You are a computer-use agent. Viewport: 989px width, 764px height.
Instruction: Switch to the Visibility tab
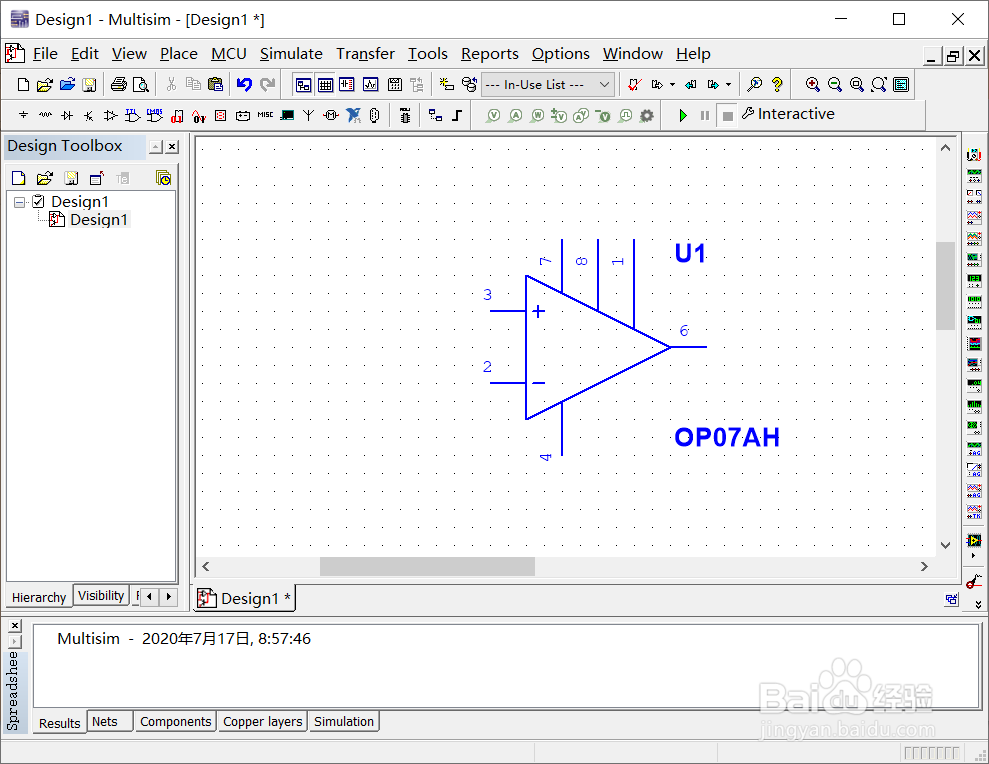pyautogui.click(x=101, y=596)
